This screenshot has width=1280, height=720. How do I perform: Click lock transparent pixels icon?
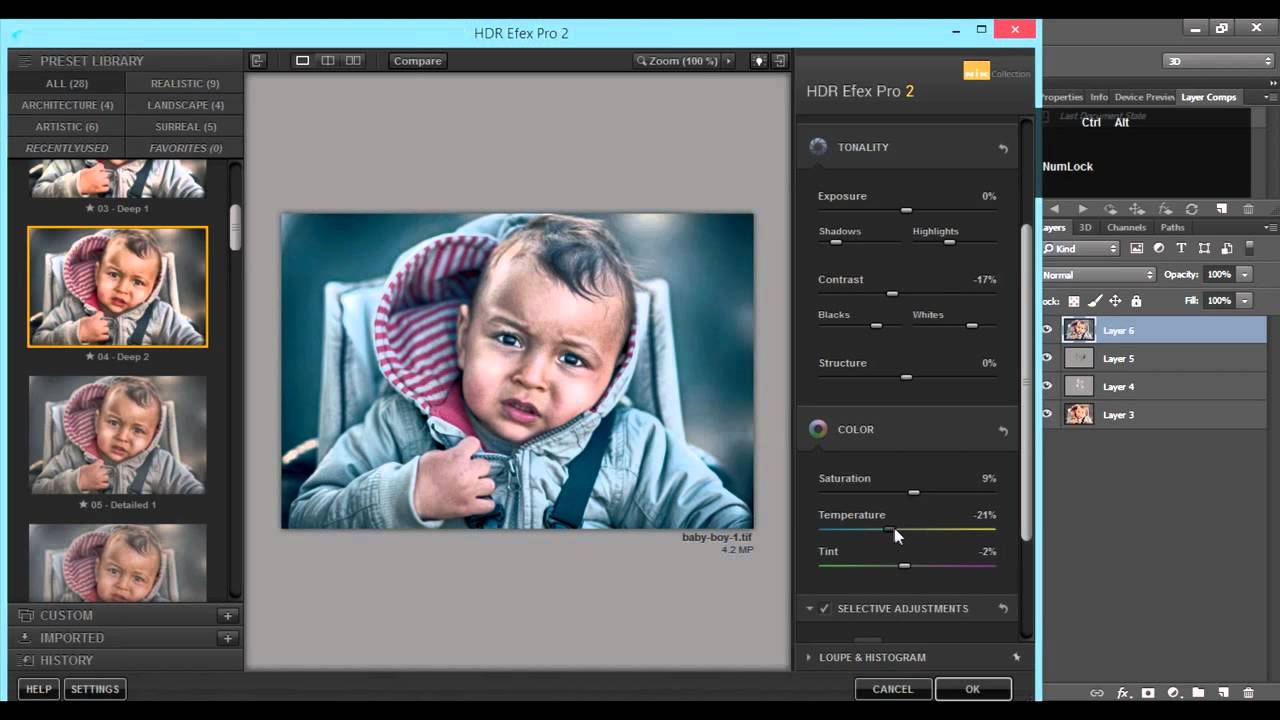point(1074,300)
